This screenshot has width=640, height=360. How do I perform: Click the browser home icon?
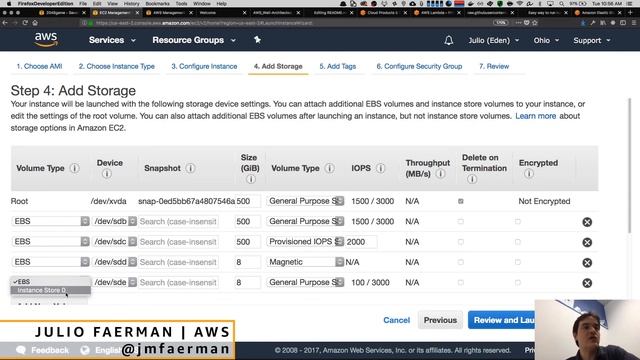(35, 23)
